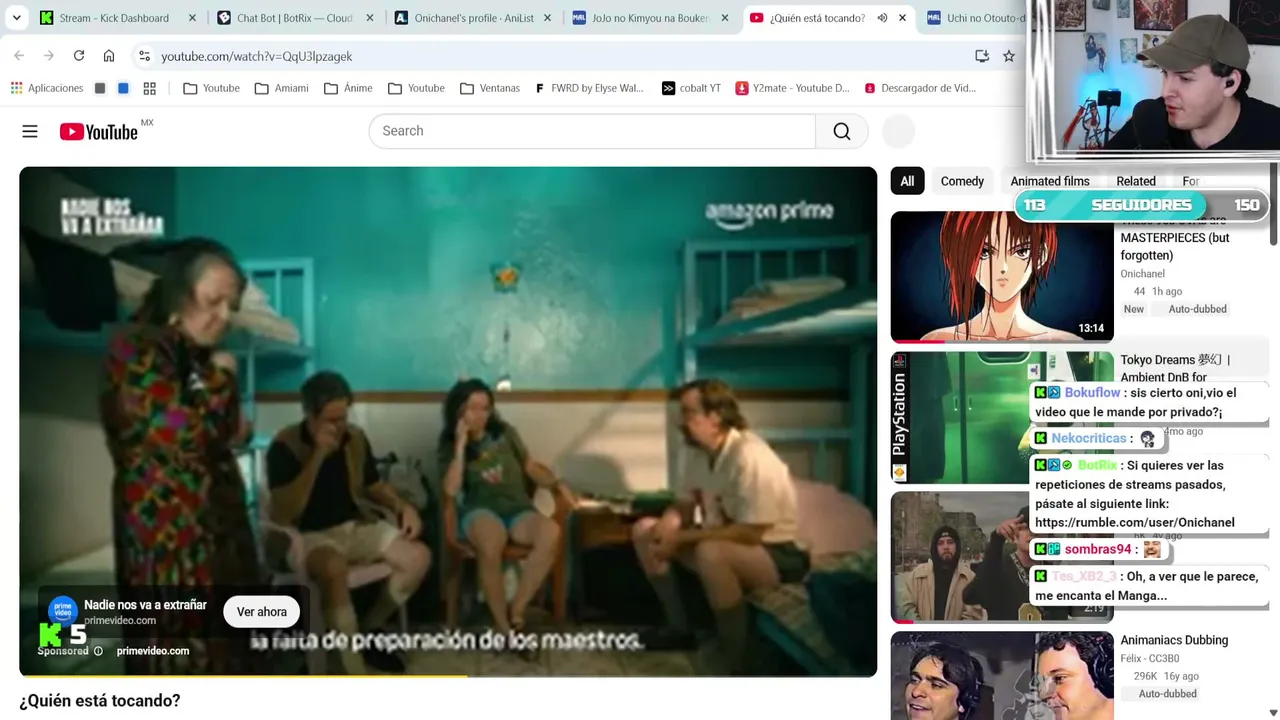Click the Amazon Prime ad video player
This screenshot has width=1280, height=720.
click(x=448, y=422)
